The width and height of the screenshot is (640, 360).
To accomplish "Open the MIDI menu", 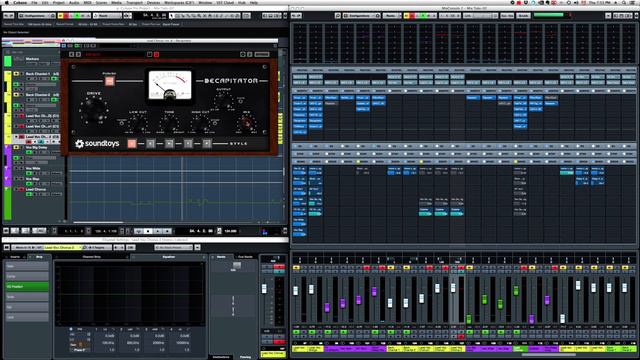I will [x=87, y=2].
